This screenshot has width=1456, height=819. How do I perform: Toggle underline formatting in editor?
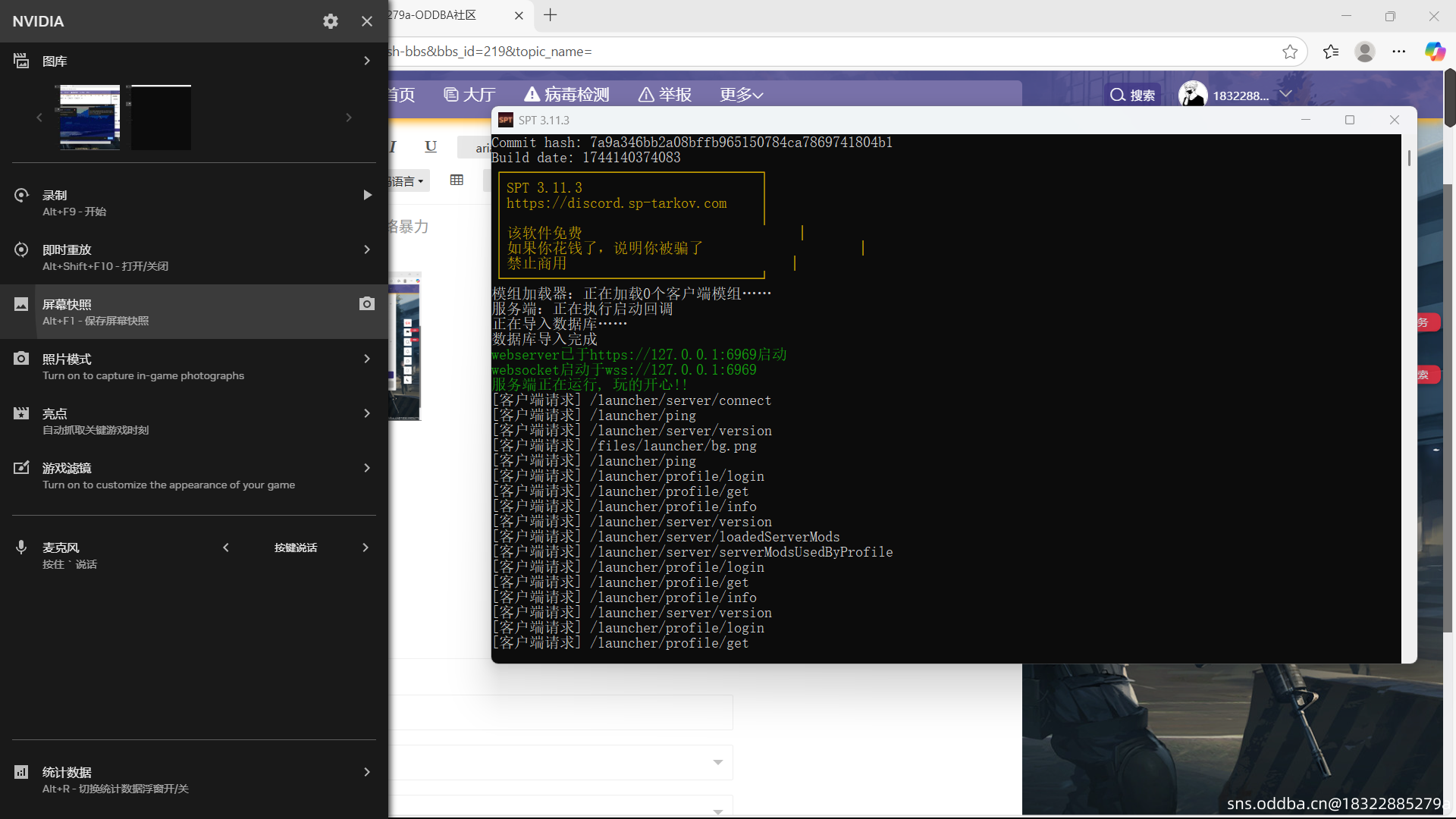tap(431, 146)
